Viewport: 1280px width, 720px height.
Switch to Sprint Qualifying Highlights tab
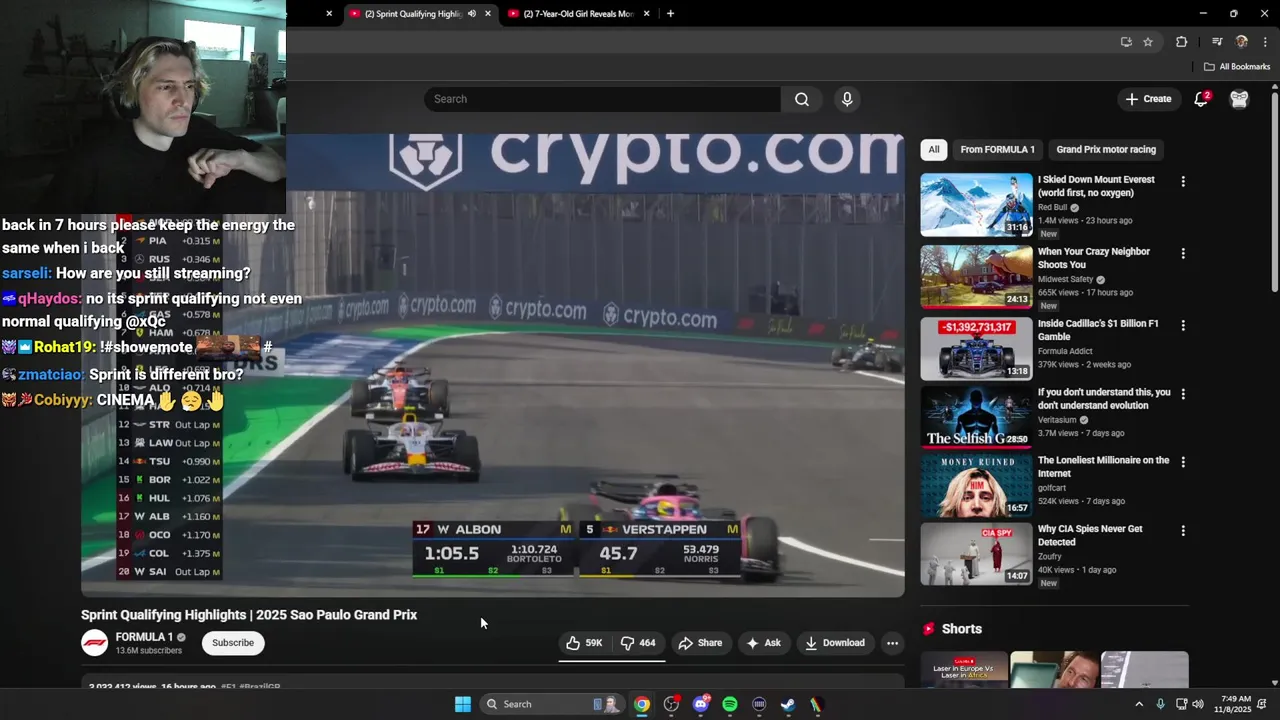point(412,14)
